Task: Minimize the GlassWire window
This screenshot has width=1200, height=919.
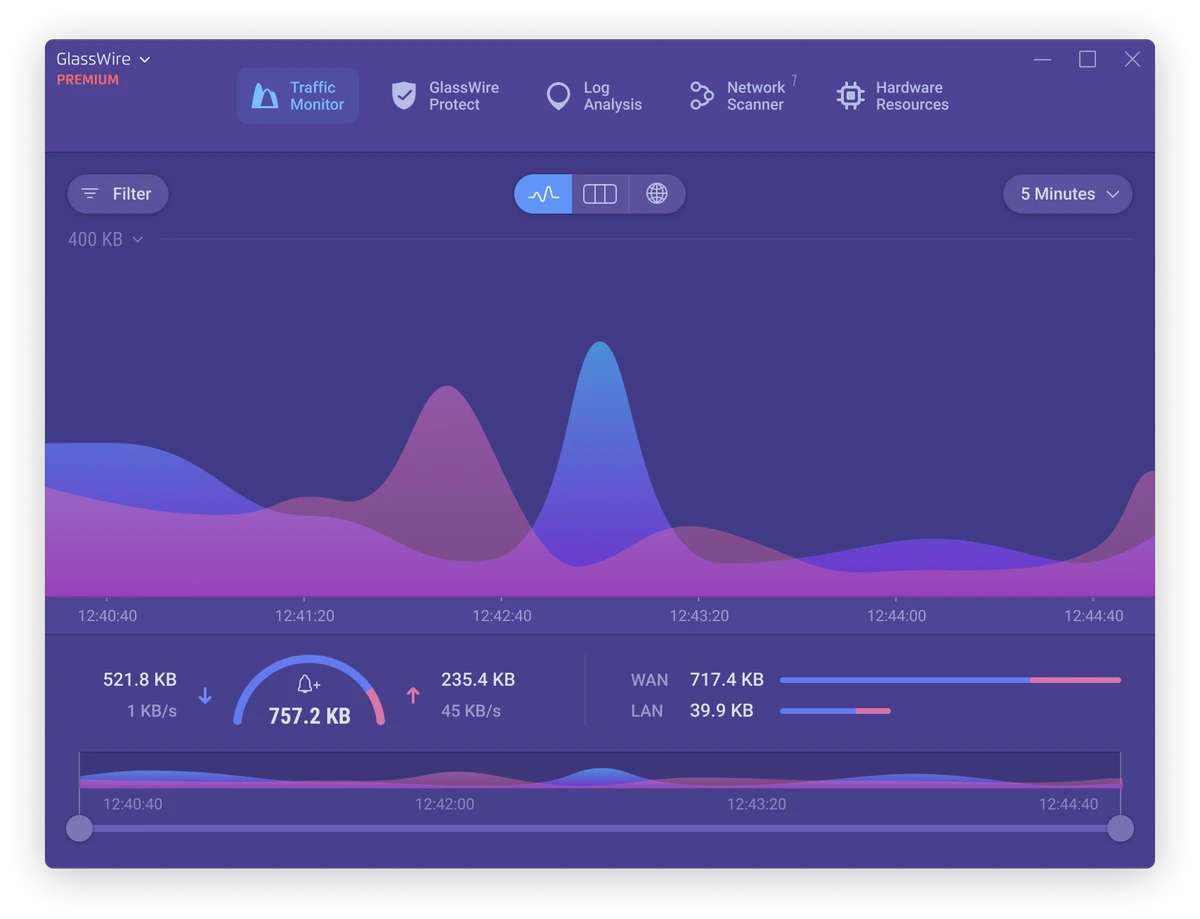Action: click(x=1043, y=60)
